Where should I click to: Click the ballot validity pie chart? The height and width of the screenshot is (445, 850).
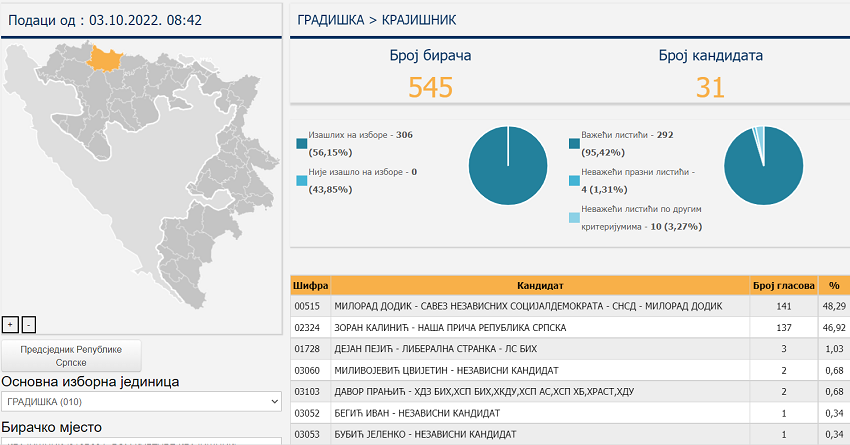763,164
